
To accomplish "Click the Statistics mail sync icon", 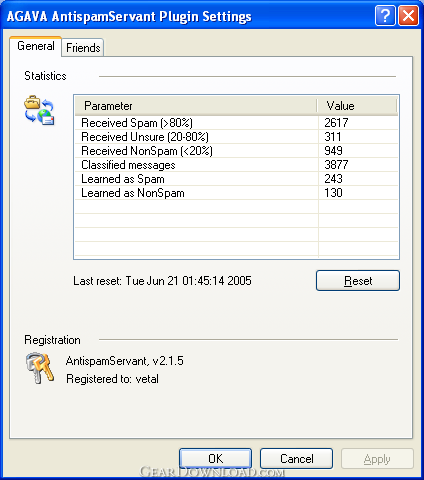I will pos(39,110).
